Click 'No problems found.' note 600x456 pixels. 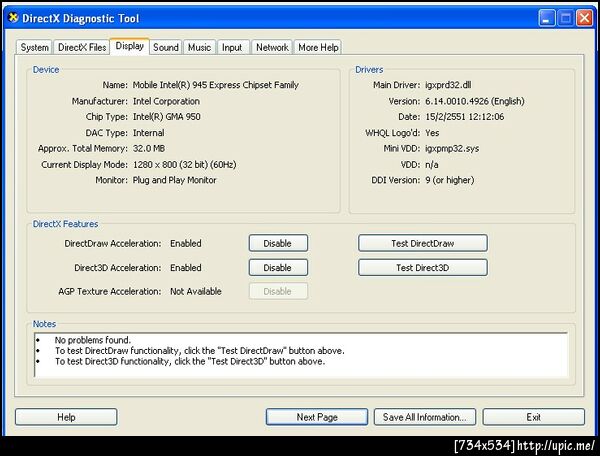(93, 340)
